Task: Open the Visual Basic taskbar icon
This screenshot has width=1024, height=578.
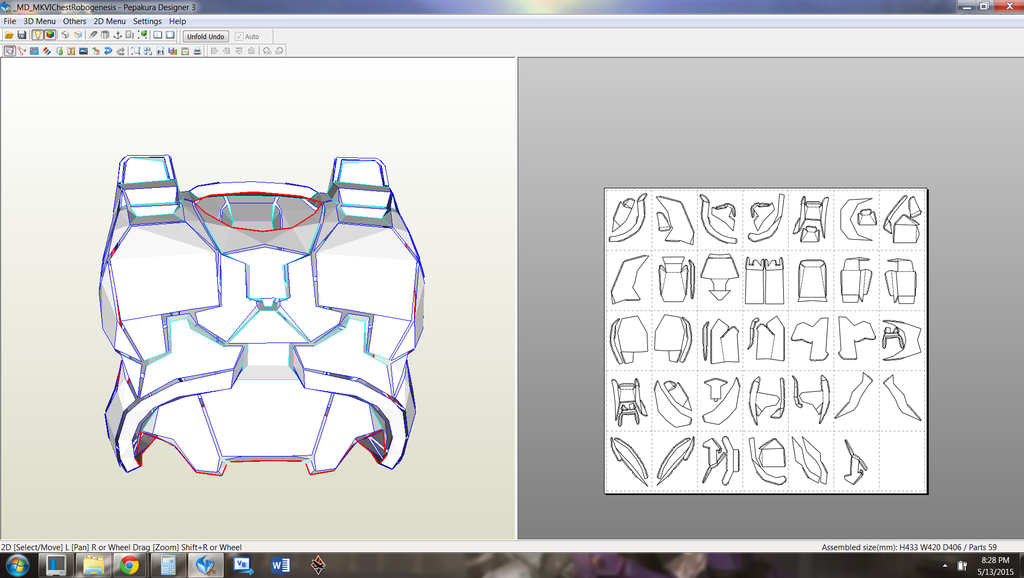Action: [x=243, y=565]
